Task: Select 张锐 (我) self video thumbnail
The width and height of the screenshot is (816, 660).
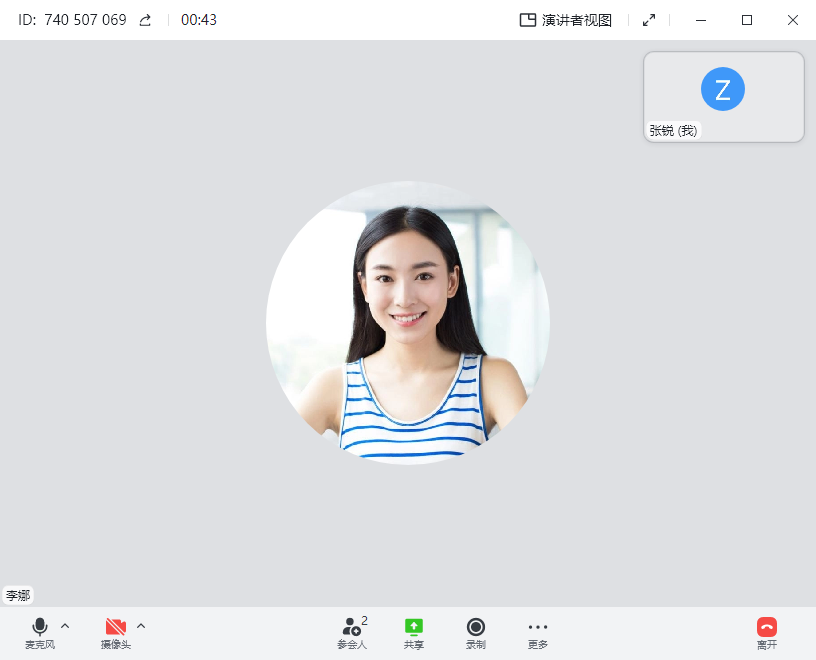Action: [x=724, y=97]
